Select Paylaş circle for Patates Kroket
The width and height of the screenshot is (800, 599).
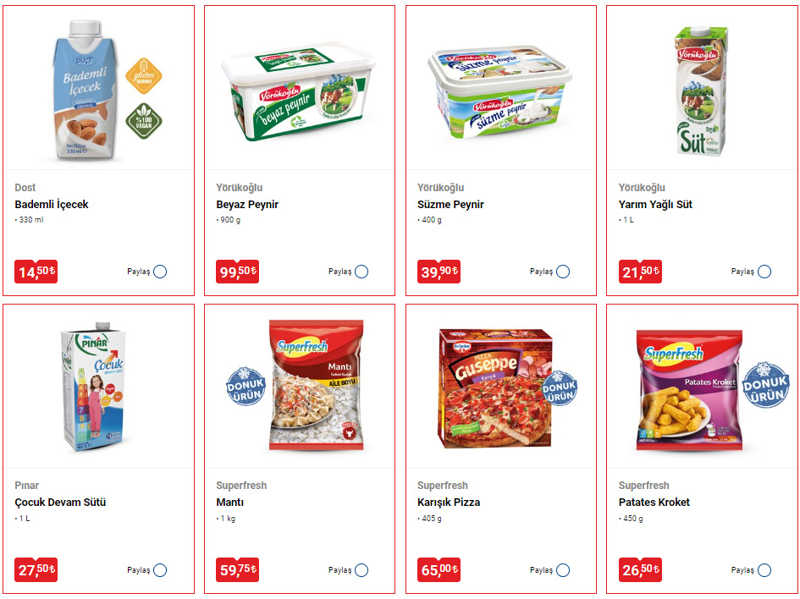(x=764, y=570)
